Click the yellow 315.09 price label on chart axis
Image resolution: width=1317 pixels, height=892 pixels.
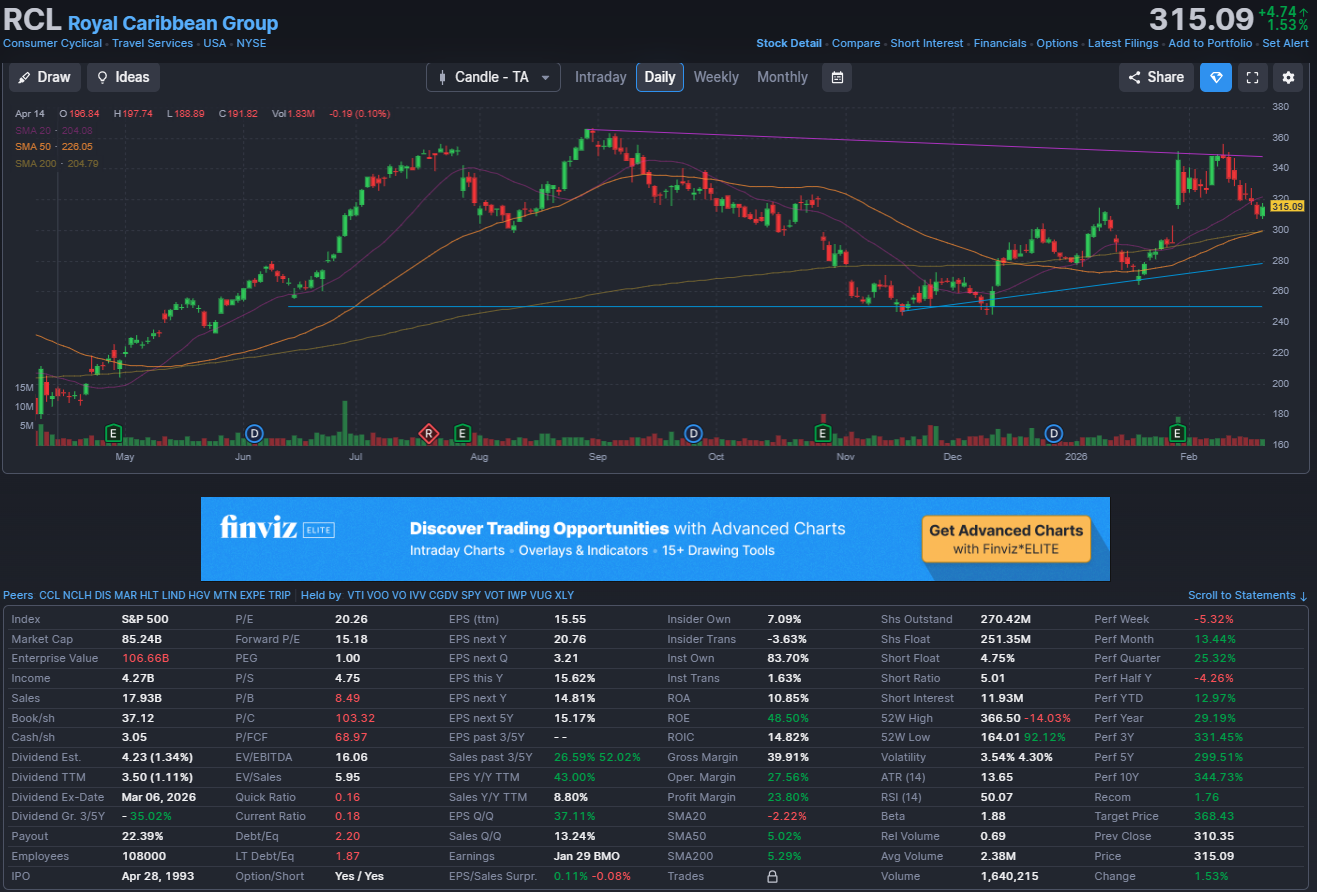point(1287,207)
